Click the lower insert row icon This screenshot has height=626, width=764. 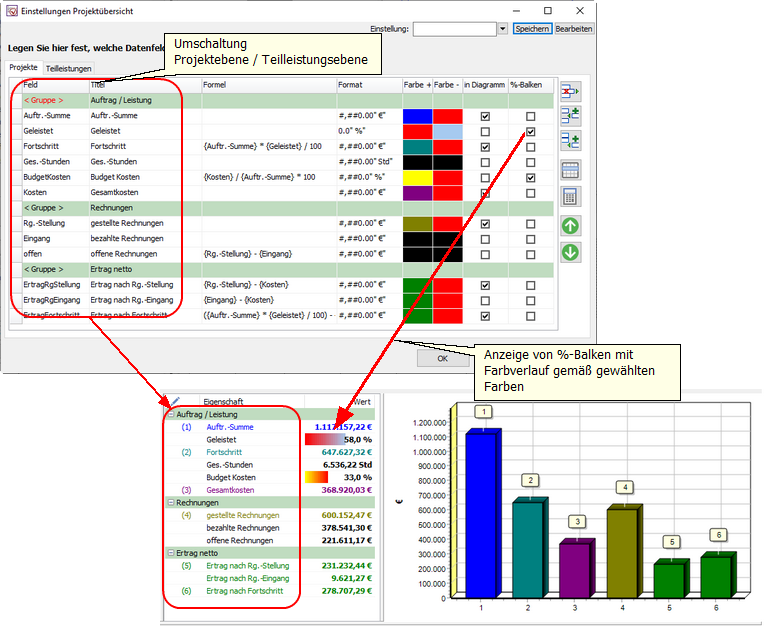click(x=570, y=141)
